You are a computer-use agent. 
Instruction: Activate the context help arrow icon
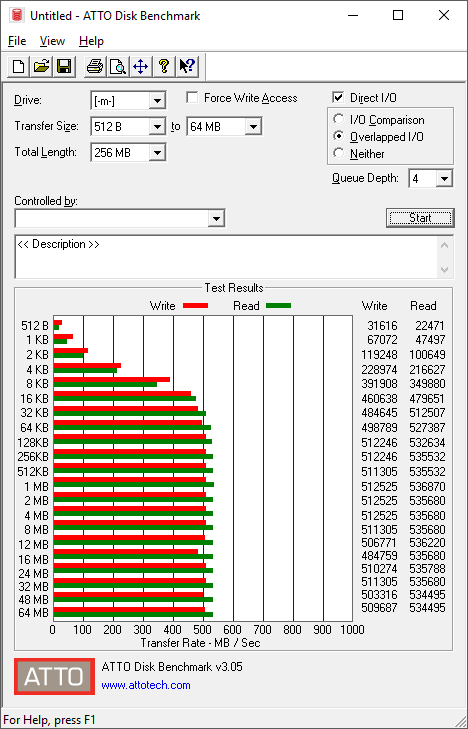coord(188,66)
